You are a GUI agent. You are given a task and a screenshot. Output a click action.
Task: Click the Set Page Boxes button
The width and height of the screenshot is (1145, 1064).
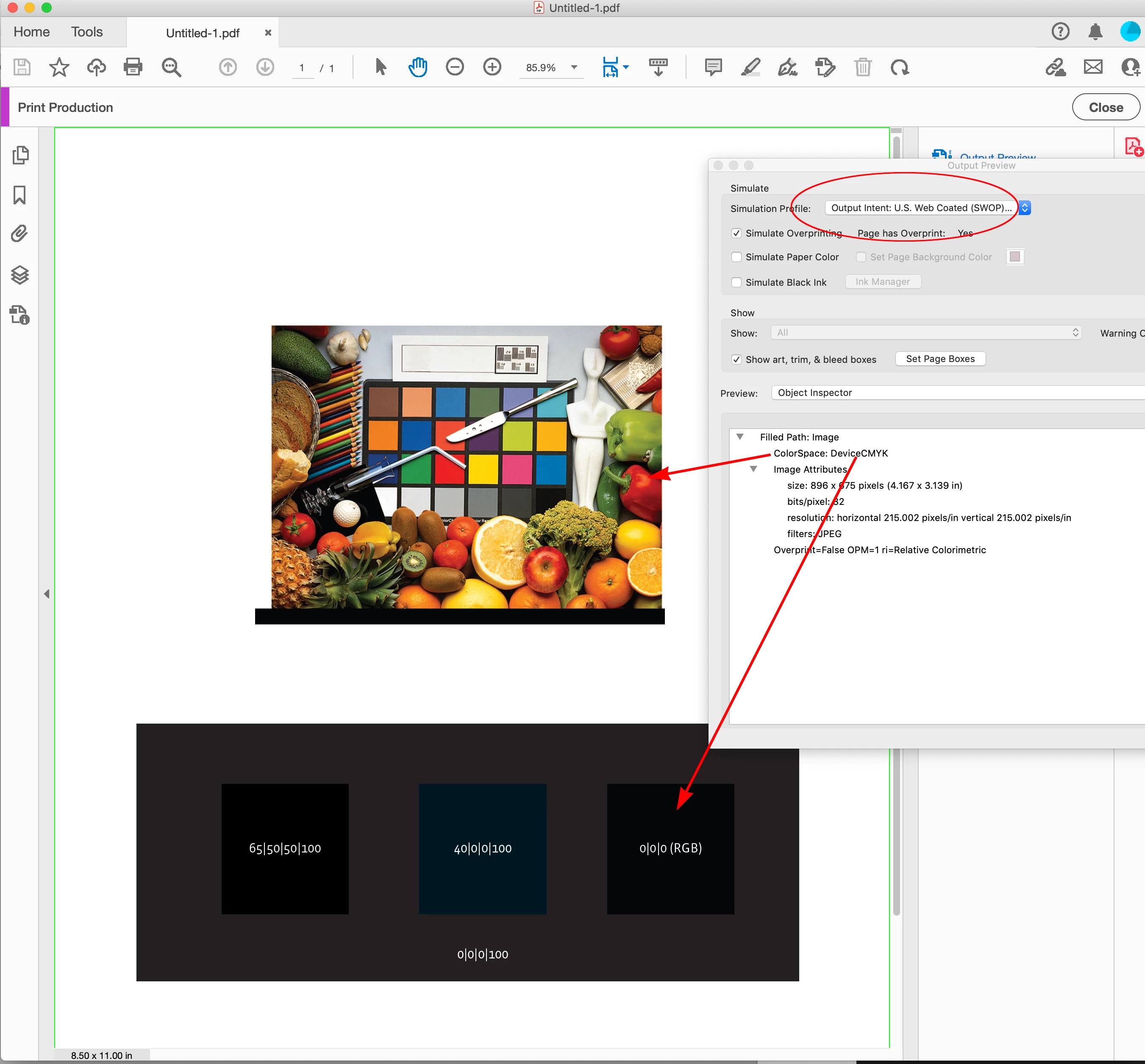coord(940,359)
